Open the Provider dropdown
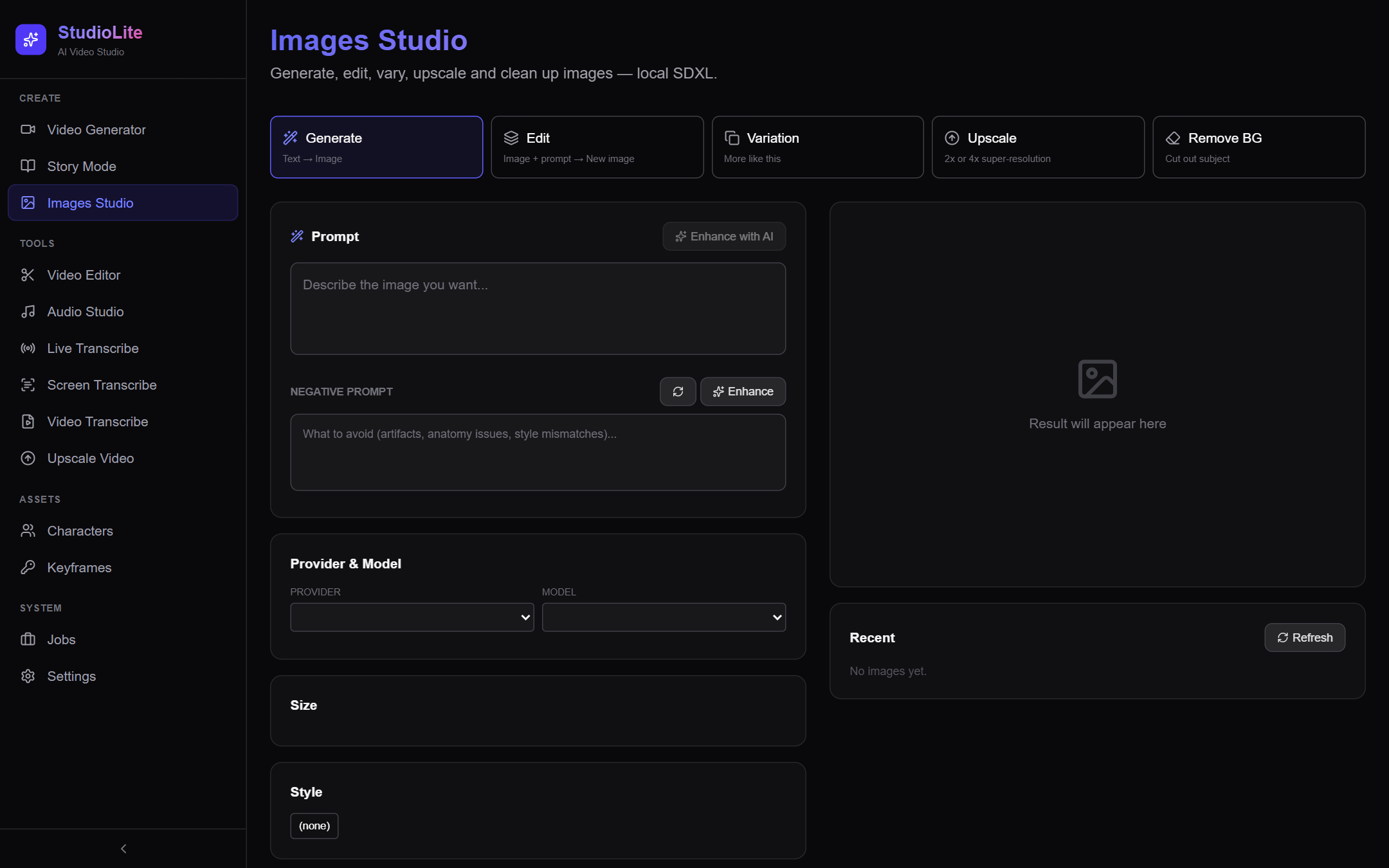Image resolution: width=1389 pixels, height=868 pixels. pos(412,617)
